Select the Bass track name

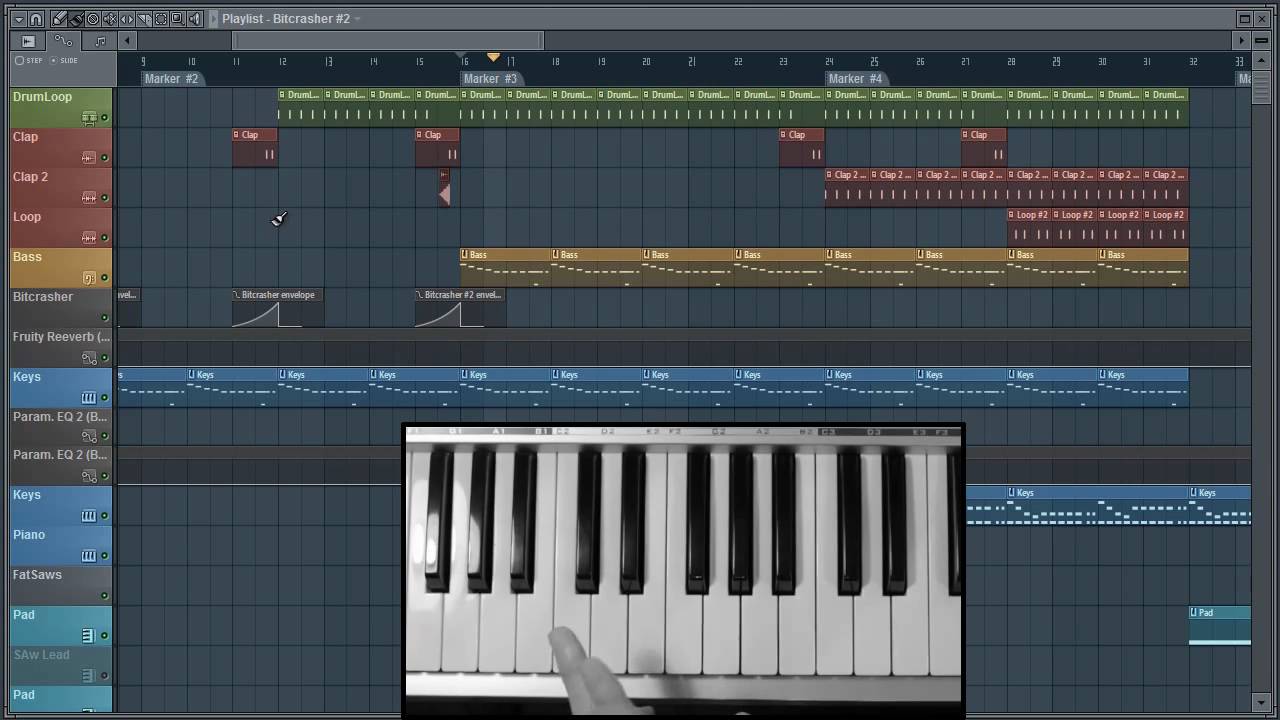(27, 257)
